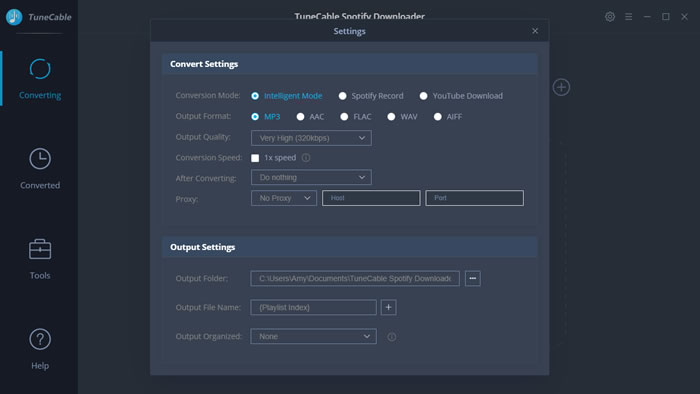
Task: Click the Output Settings section header
Action: coord(350,247)
